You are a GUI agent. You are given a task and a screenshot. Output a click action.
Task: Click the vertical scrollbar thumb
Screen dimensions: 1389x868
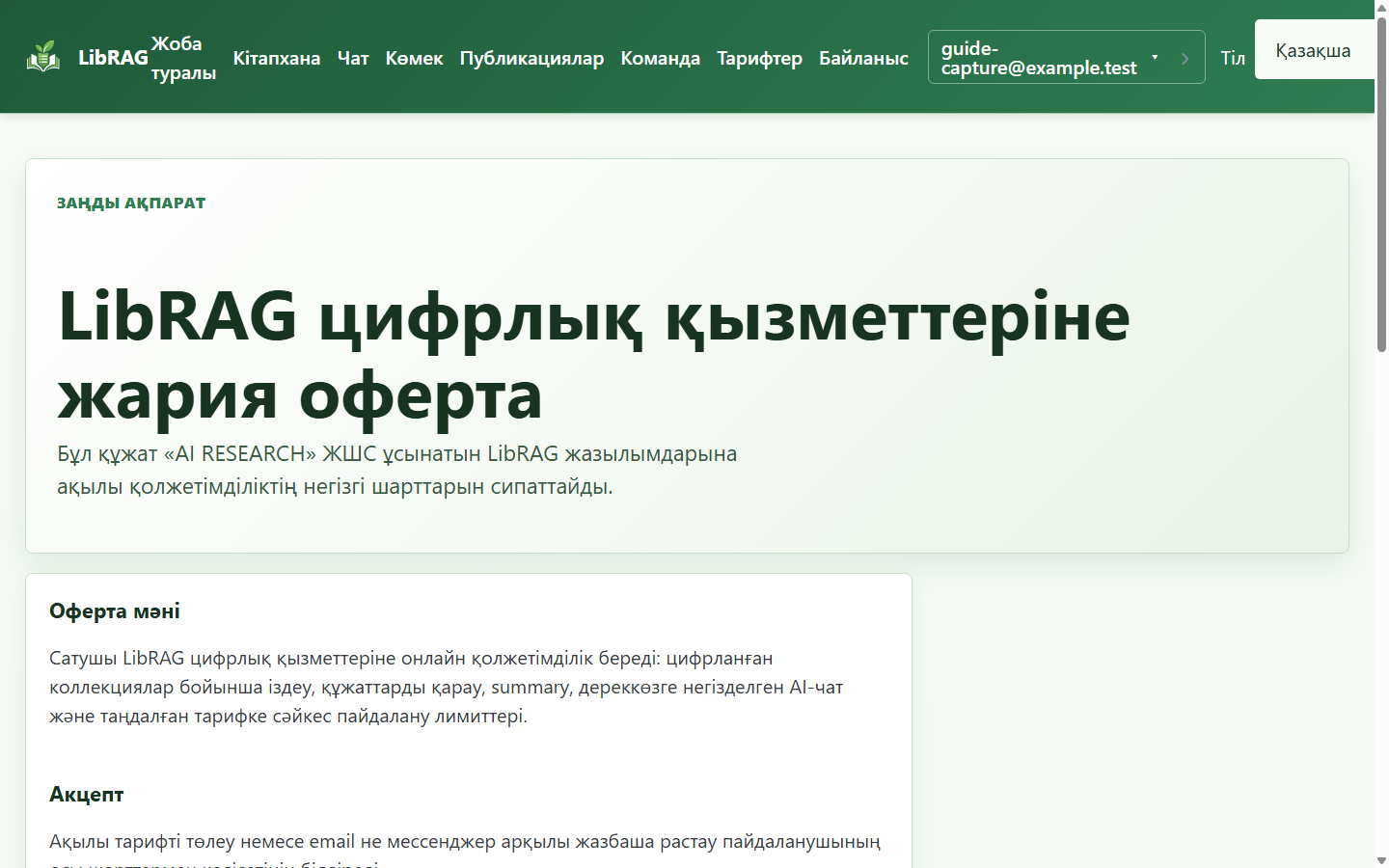click(x=1381, y=183)
